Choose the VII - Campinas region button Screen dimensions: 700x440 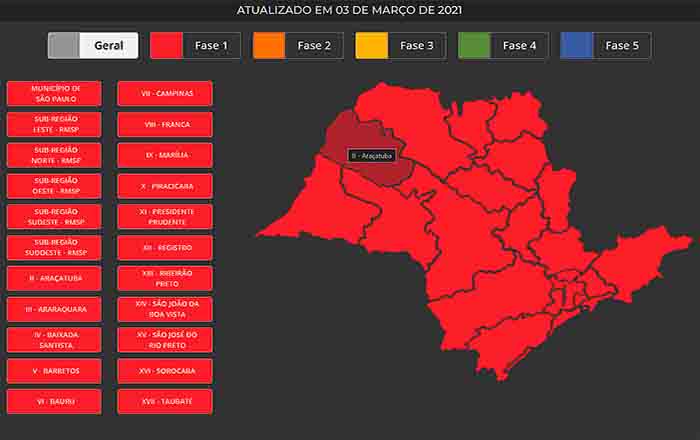click(x=167, y=94)
